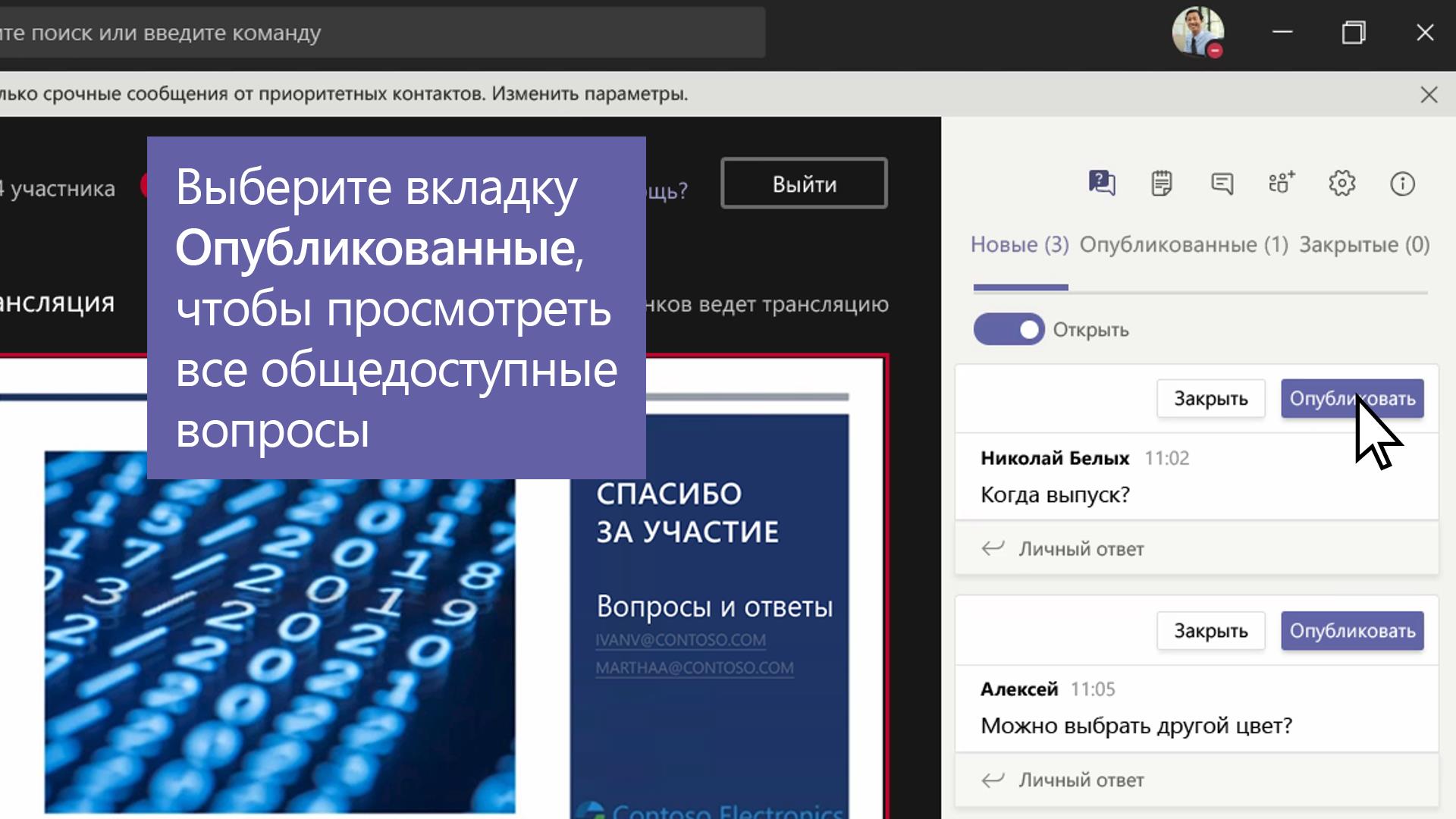The image size is (1456, 819).
Task: Click Закрыть on Николай Белых's question
Action: [x=1211, y=399]
